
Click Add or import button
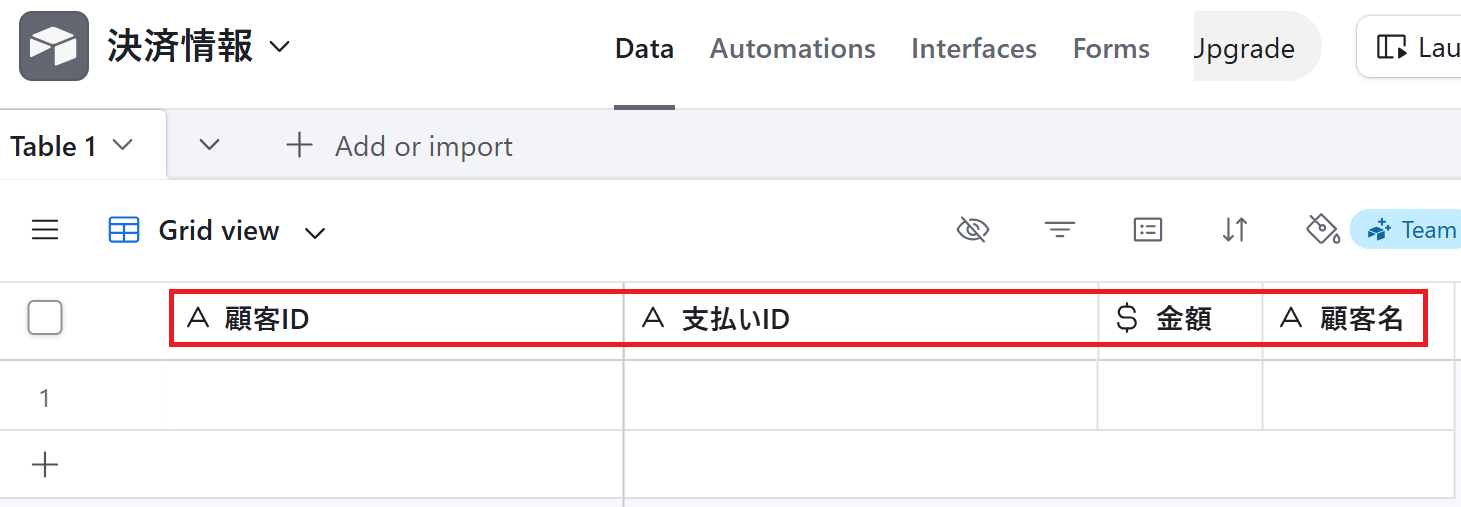[399, 146]
